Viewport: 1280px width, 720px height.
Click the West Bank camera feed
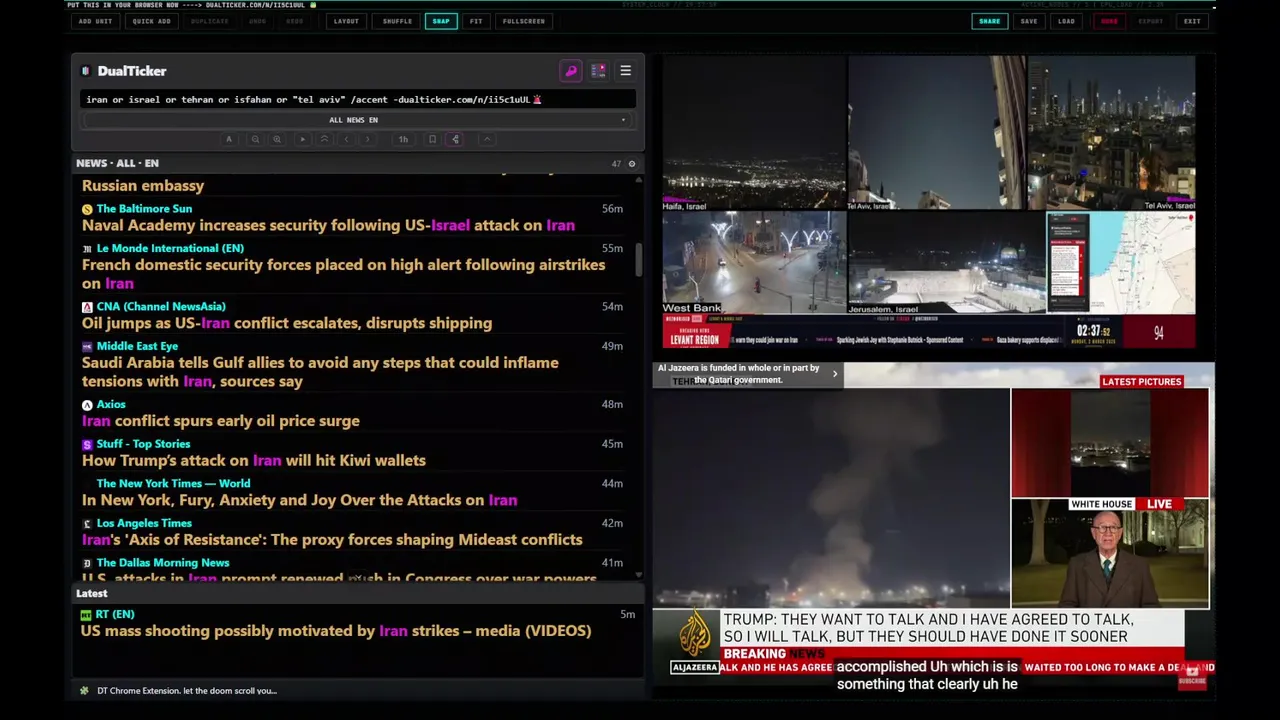click(x=754, y=263)
